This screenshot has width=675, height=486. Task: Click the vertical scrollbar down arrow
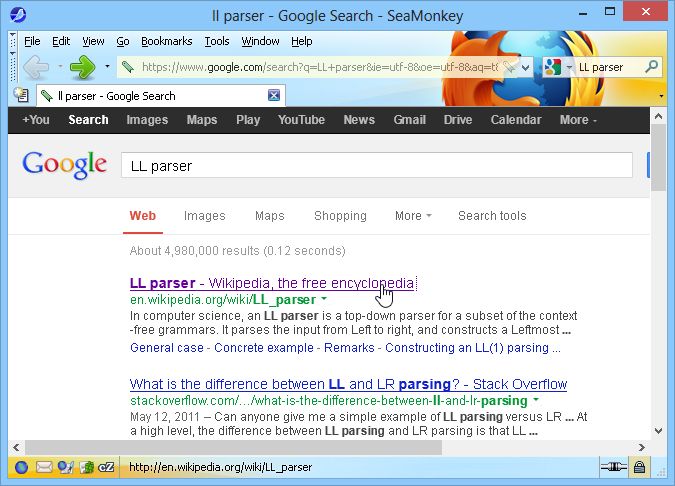[x=658, y=430]
